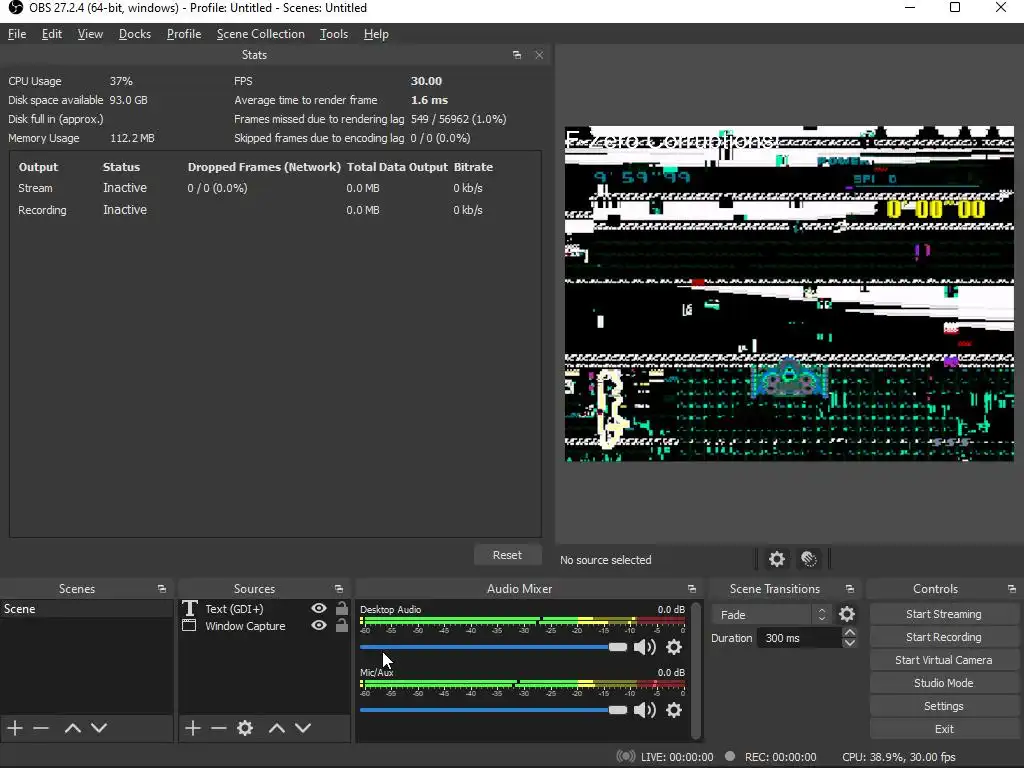Click the F-Zero preview canvas
Image resolution: width=1024 pixels, height=768 pixels.
[789, 294]
